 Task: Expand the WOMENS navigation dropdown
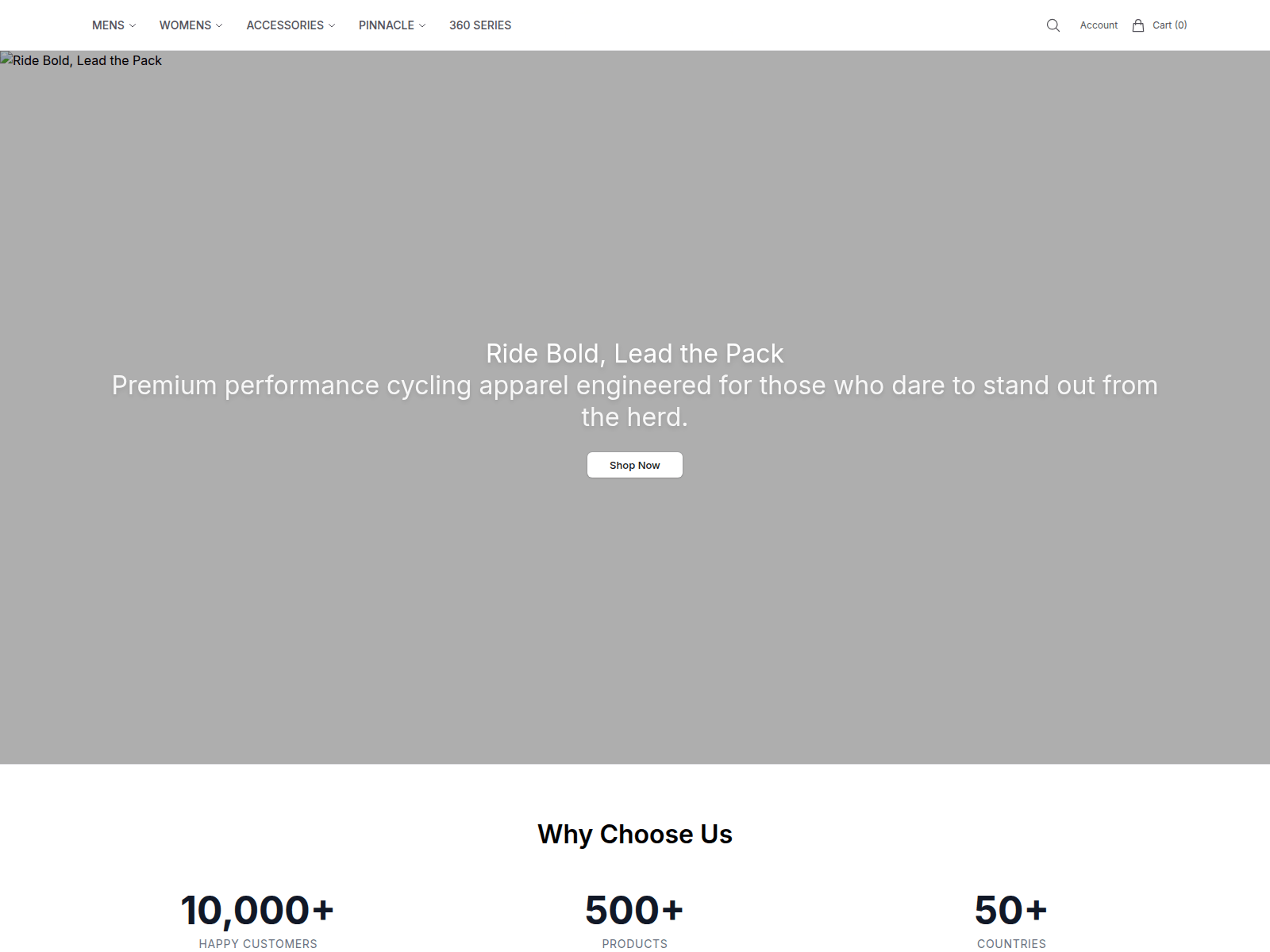(191, 25)
